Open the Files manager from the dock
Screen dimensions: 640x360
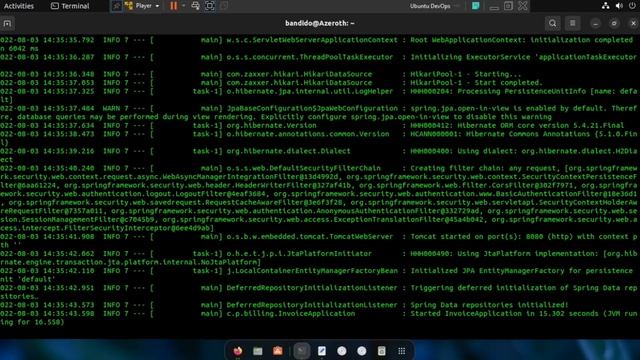click(258, 351)
